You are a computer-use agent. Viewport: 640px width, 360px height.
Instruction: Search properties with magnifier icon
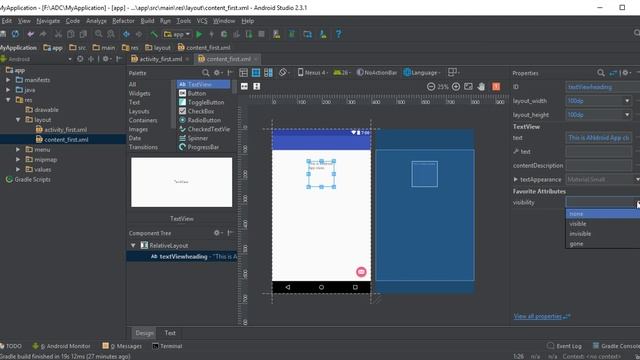click(x=600, y=73)
